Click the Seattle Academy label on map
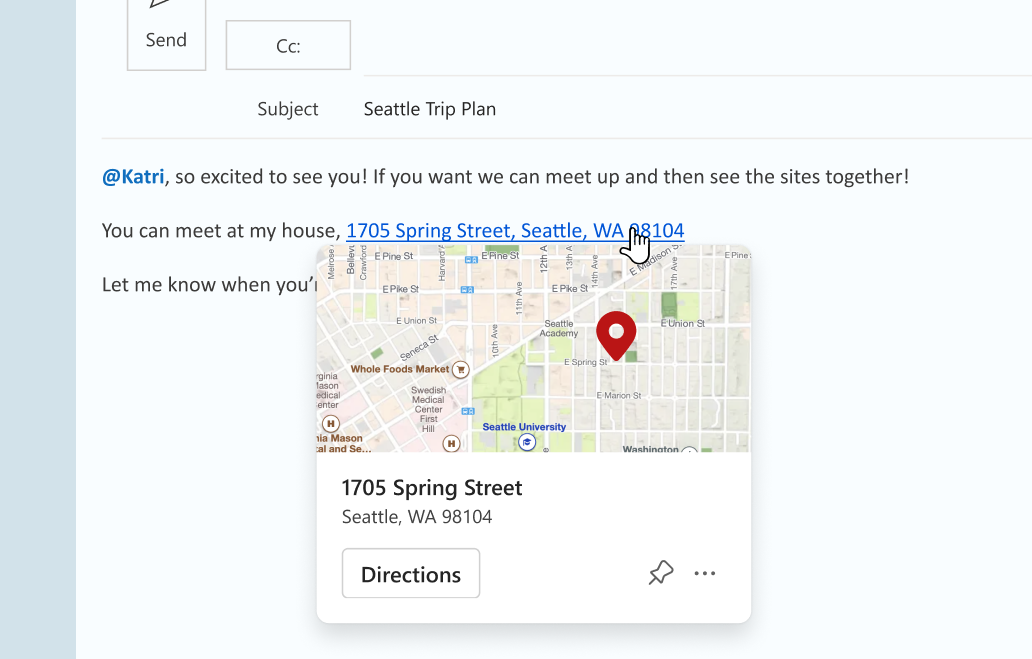 [559, 329]
